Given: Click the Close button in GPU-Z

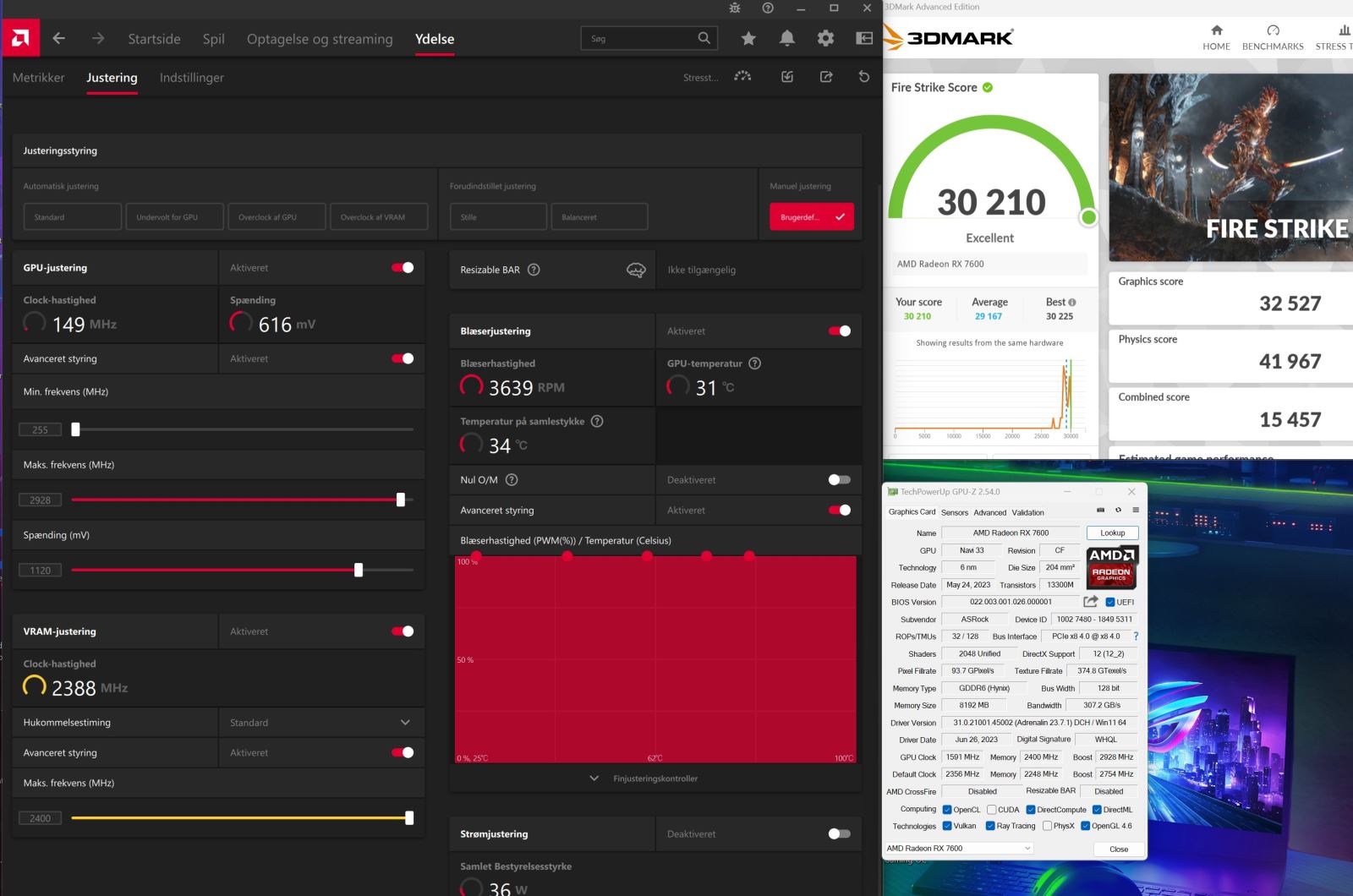Looking at the screenshot, I should pos(1119,849).
